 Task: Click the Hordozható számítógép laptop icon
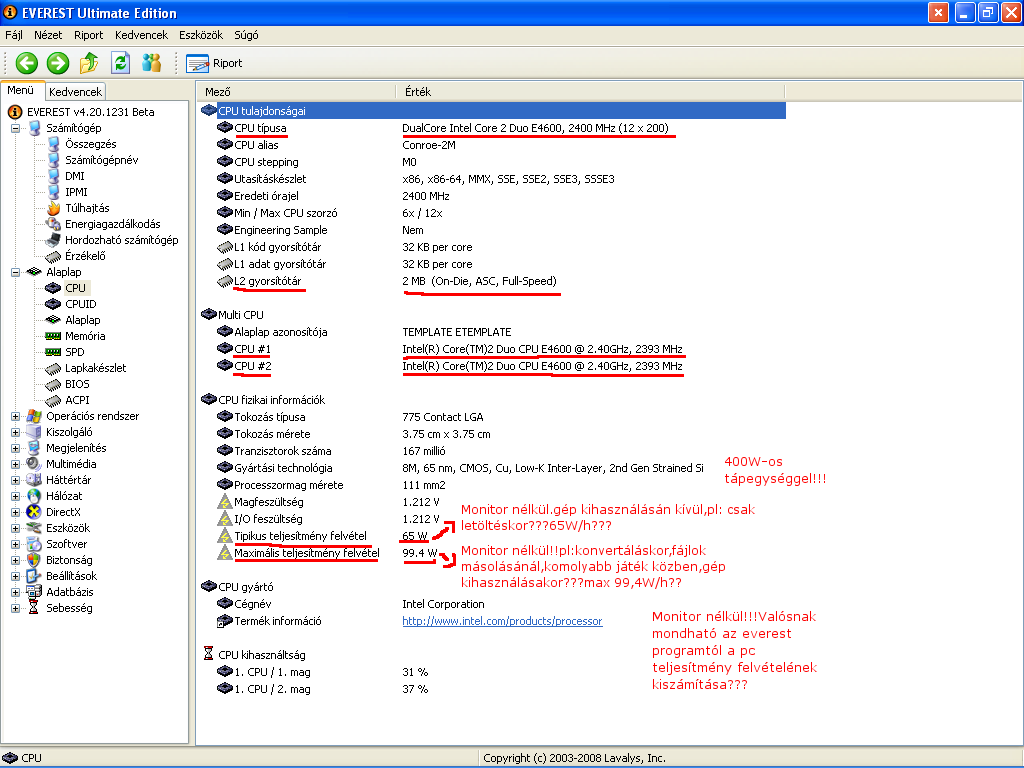(x=54, y=240)
